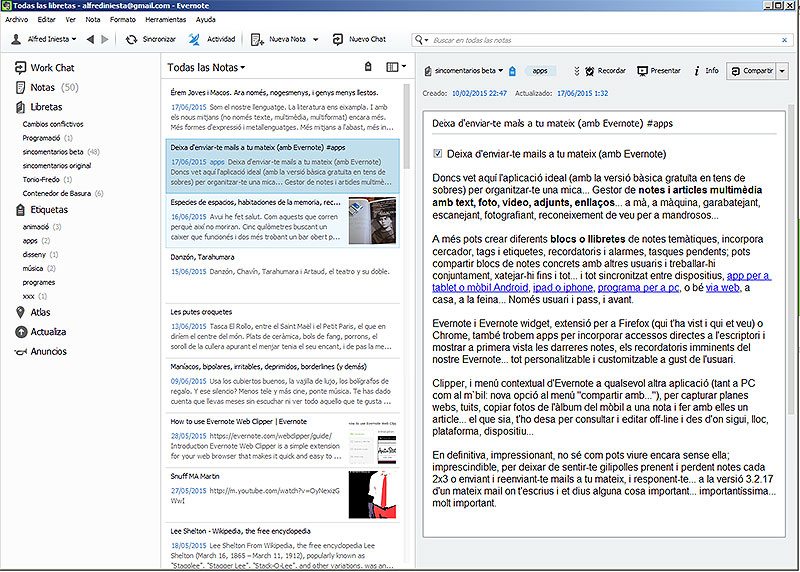Open note 'Danzón, Tarahumara'
This screenshot has height=572, width=800.
tap(282, 276)
